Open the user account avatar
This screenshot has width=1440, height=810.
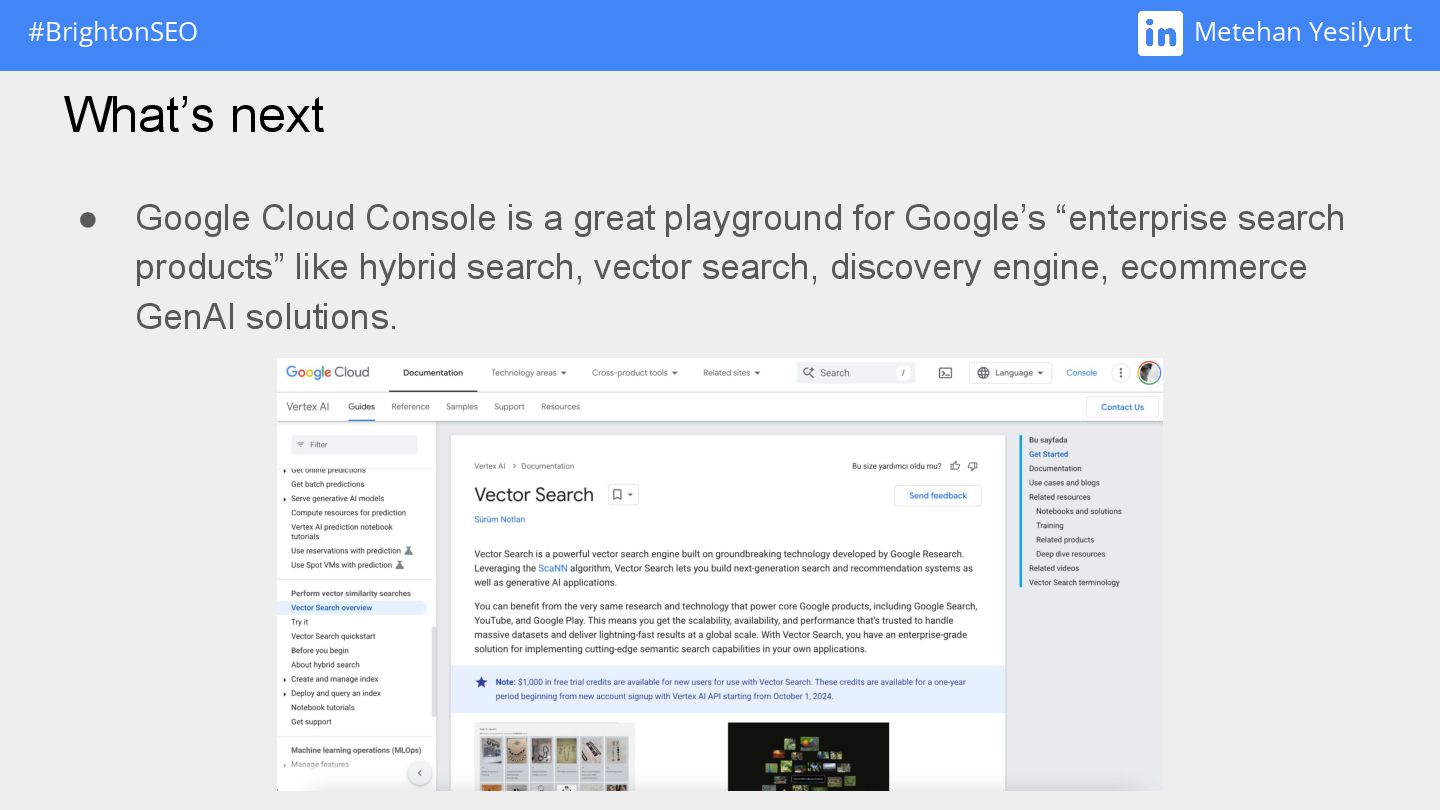1149,373
